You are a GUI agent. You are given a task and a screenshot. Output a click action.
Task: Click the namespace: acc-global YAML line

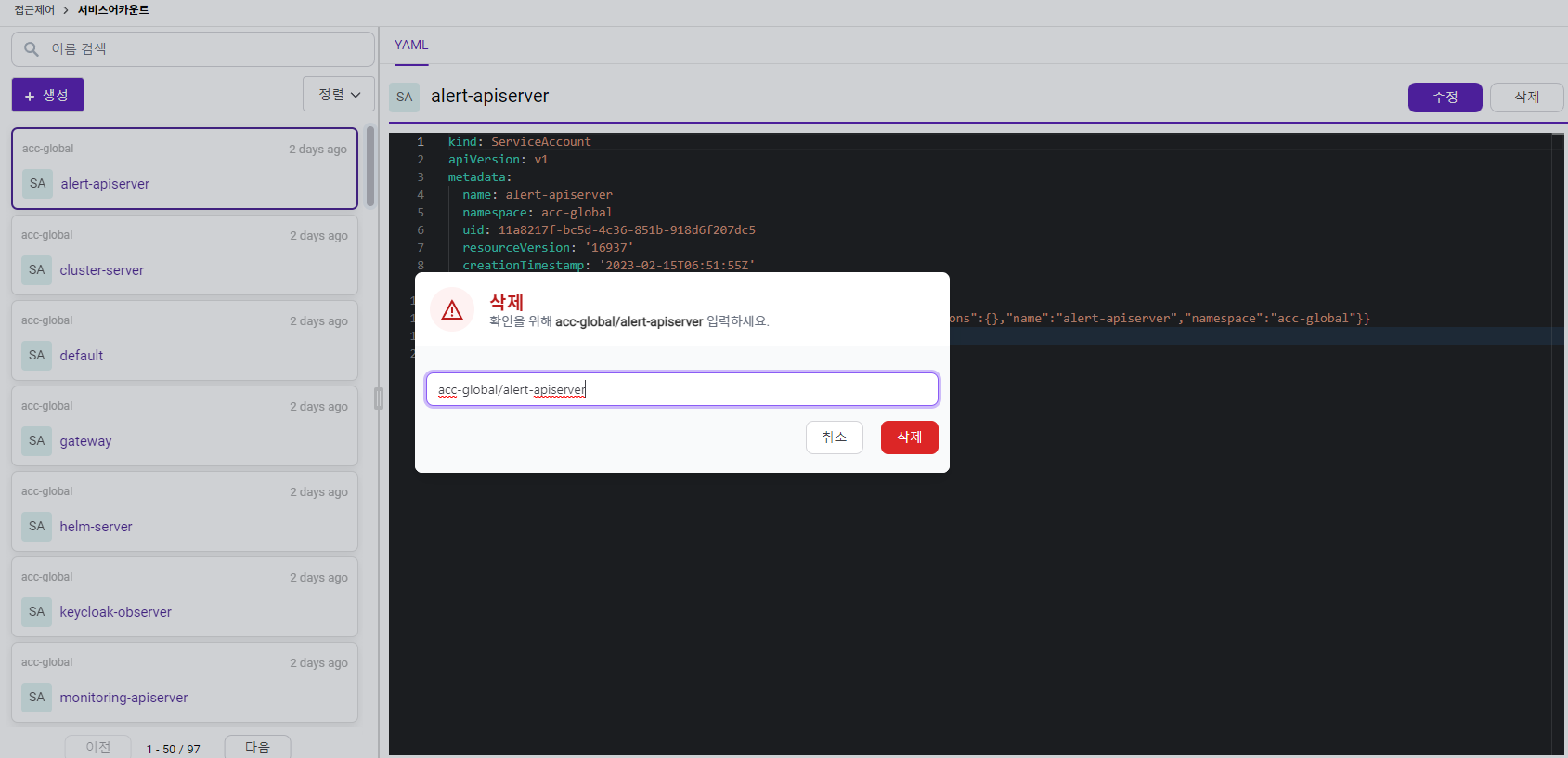537,213
